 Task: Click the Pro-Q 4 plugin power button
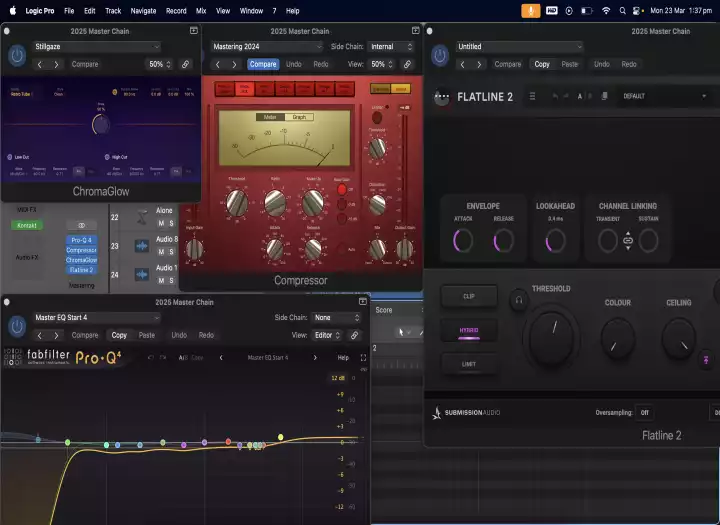pos(17,327)
